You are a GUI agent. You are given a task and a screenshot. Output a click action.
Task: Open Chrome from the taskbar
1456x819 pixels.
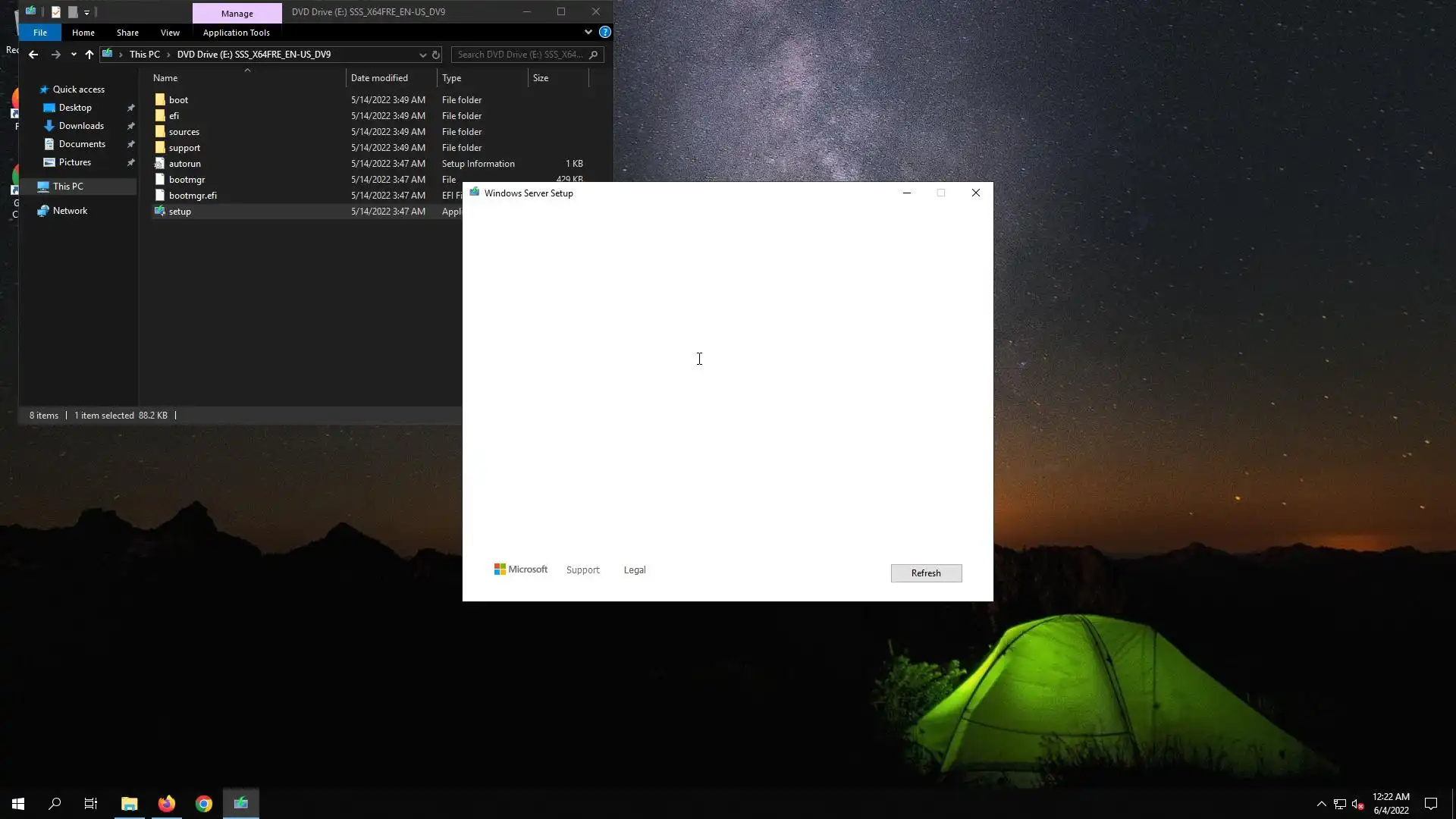pyautogui.click(x=204, y=804)
